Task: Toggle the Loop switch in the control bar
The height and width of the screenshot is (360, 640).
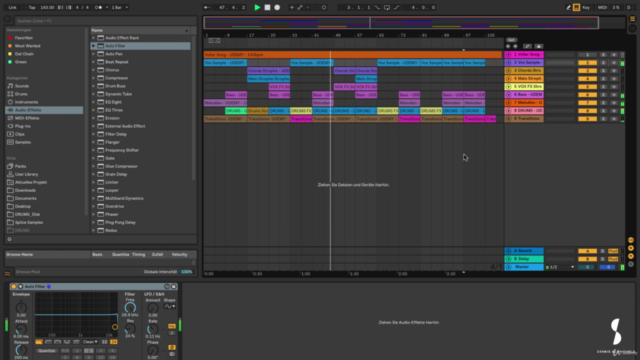Action: [x=387, y=7]
